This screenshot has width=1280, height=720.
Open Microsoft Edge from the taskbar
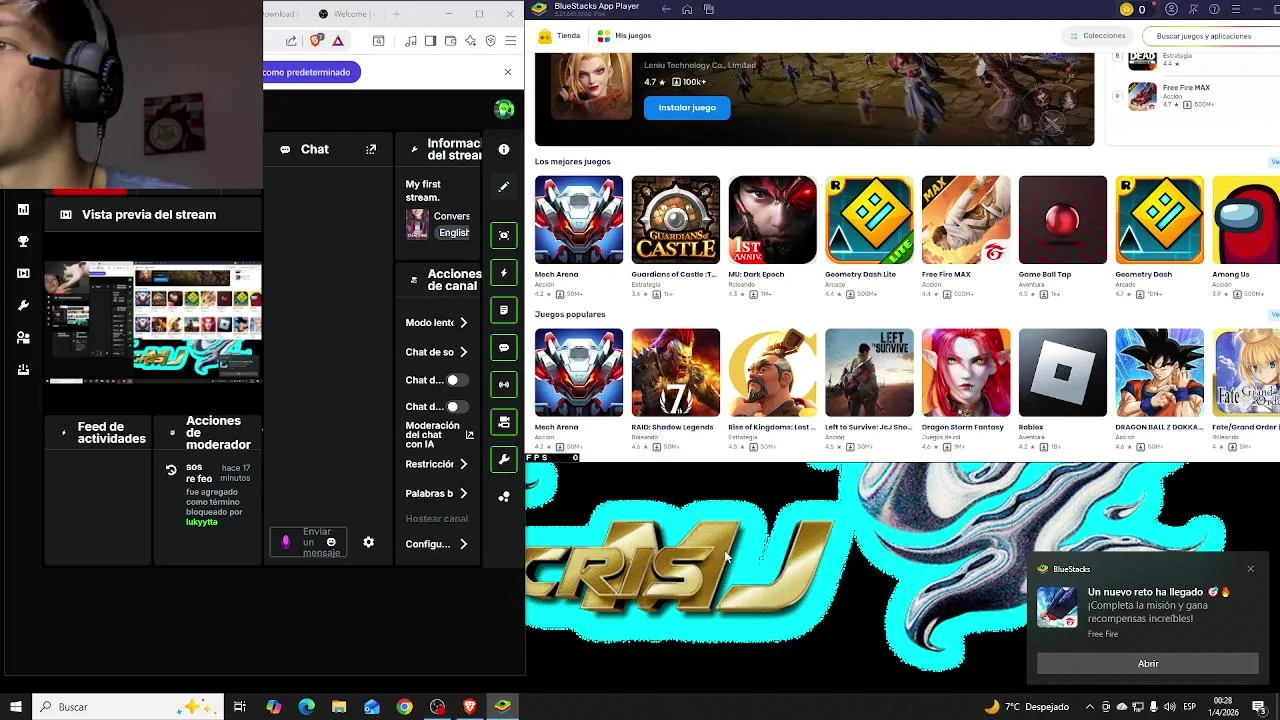[x=306, y=707]
